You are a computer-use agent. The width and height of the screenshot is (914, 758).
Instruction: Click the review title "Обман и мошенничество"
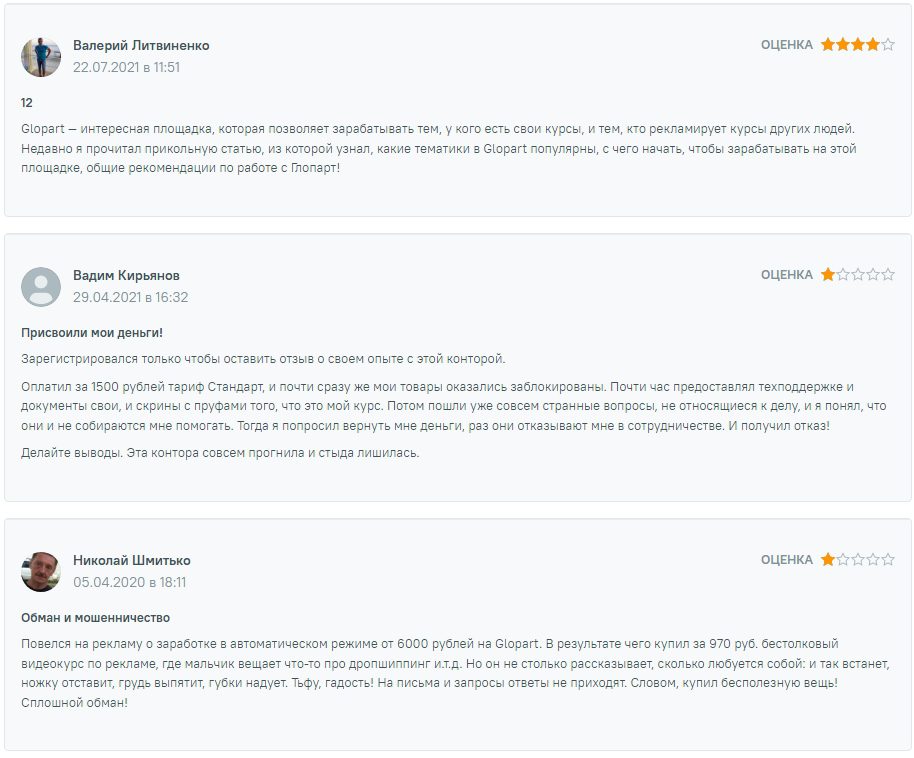click(x=95, y=618)
